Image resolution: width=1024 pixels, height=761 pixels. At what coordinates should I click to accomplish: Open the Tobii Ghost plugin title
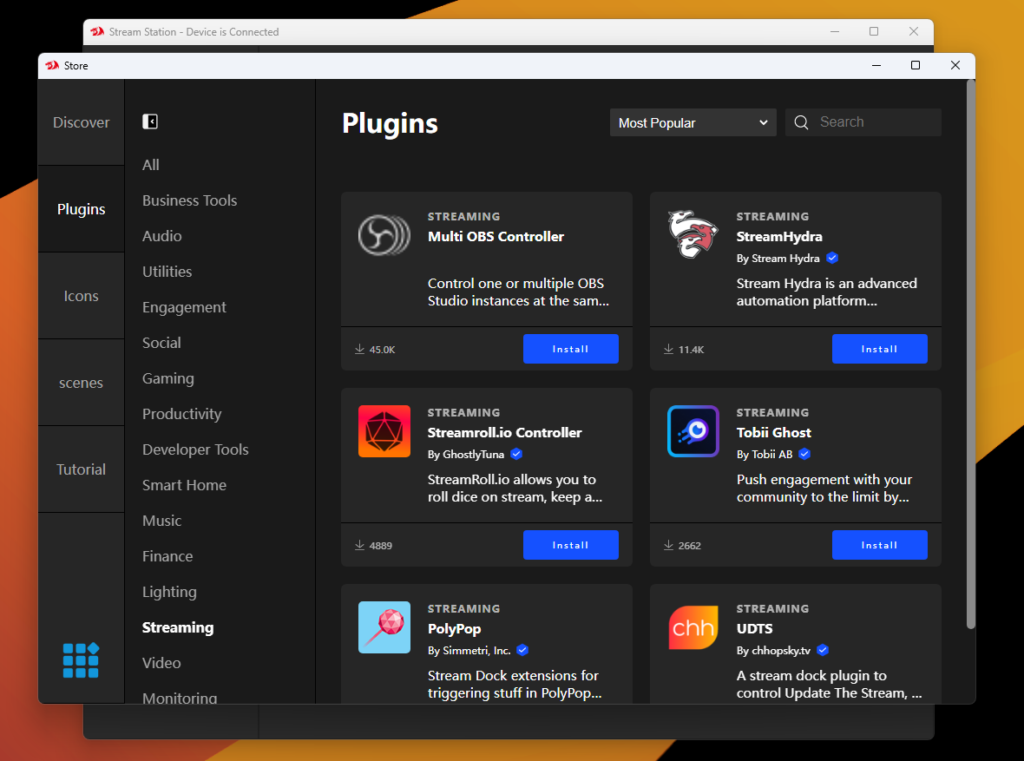pos(774,432)
